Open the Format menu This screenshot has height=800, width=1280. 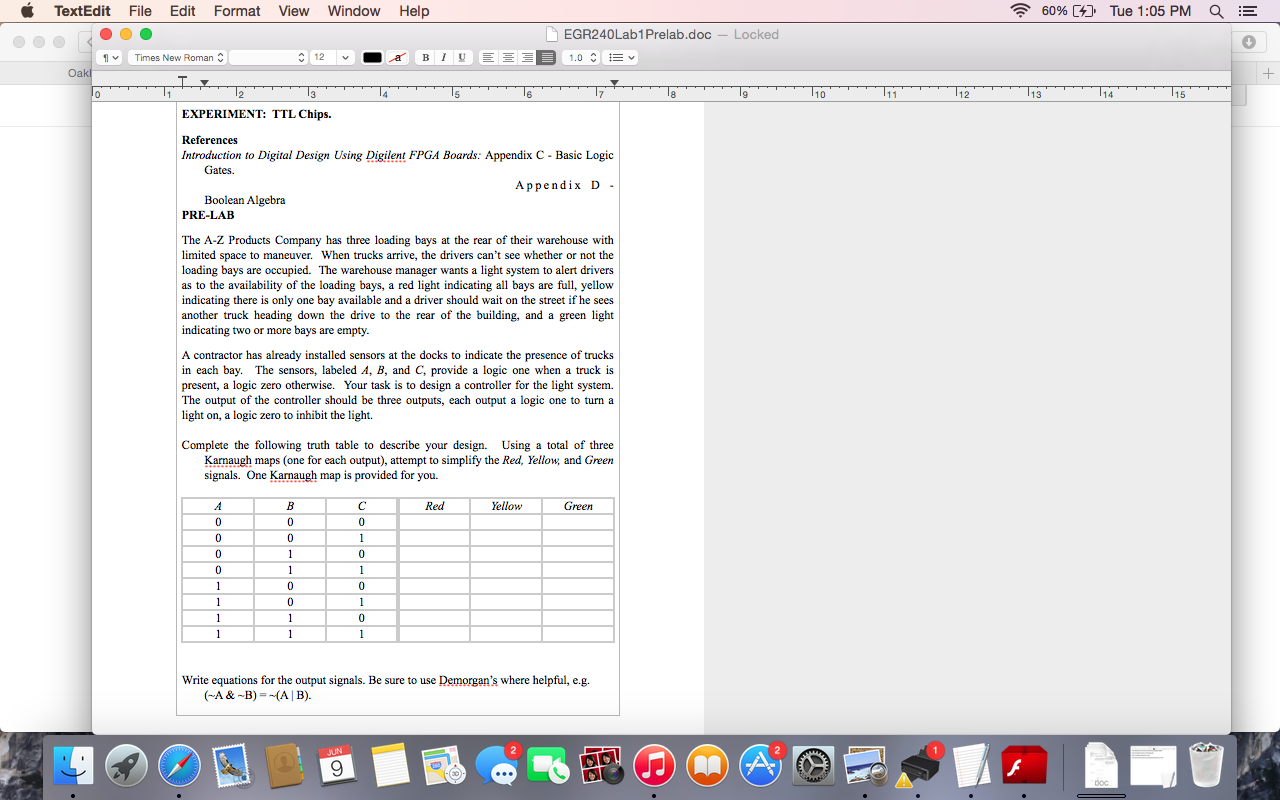236,11
